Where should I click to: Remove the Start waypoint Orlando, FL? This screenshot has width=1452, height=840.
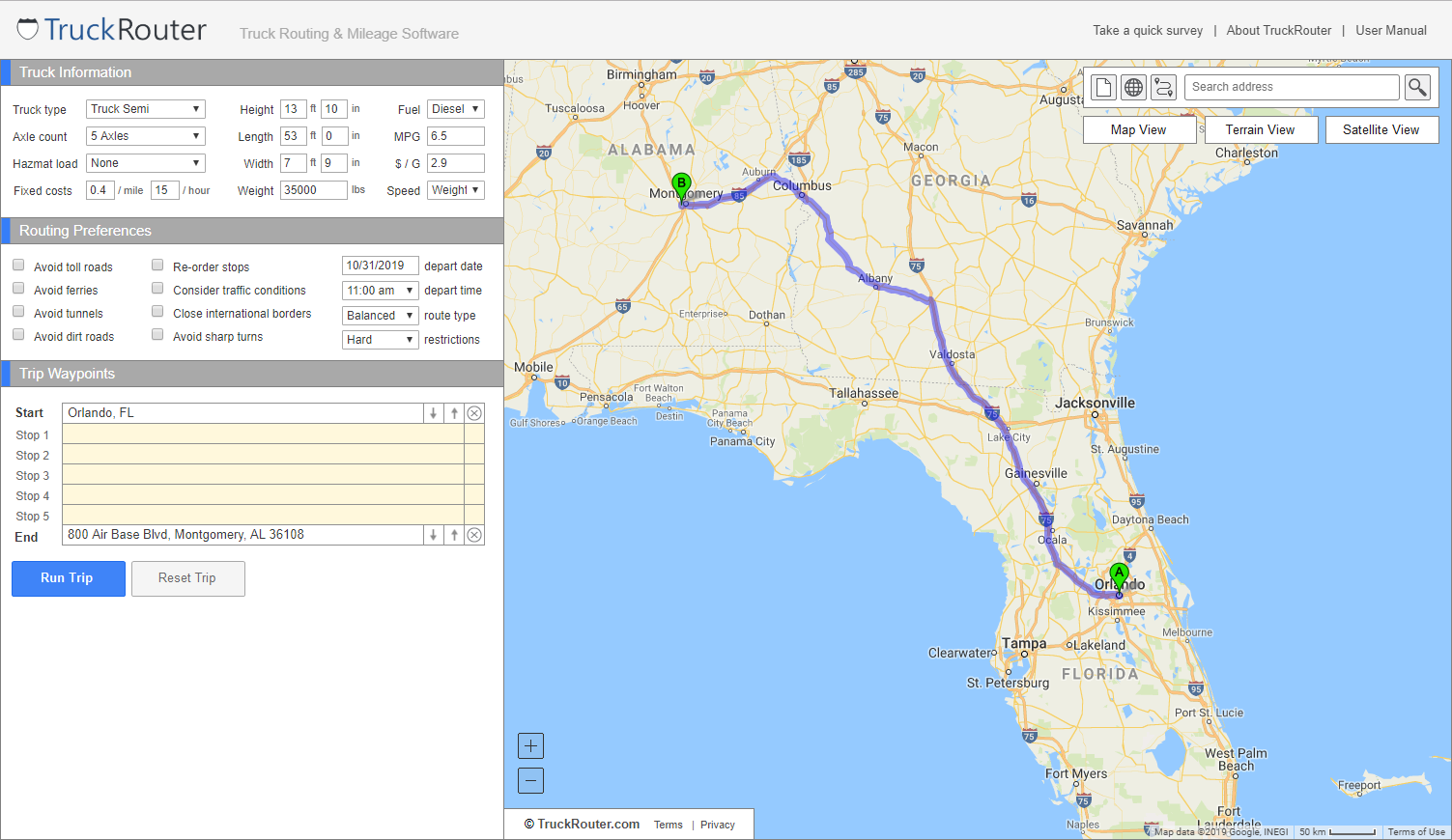(474, 413)
